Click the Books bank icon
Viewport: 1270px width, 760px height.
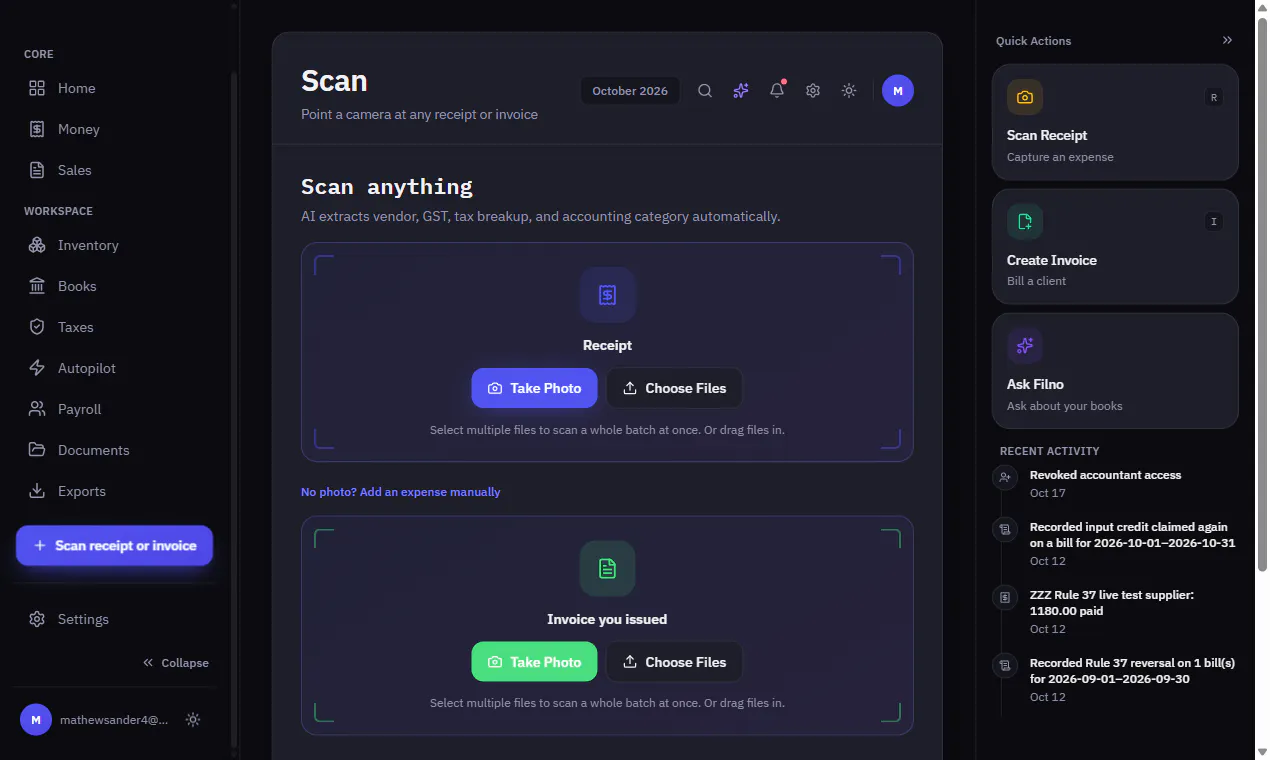pyautogui.click(x=37, y=286)
